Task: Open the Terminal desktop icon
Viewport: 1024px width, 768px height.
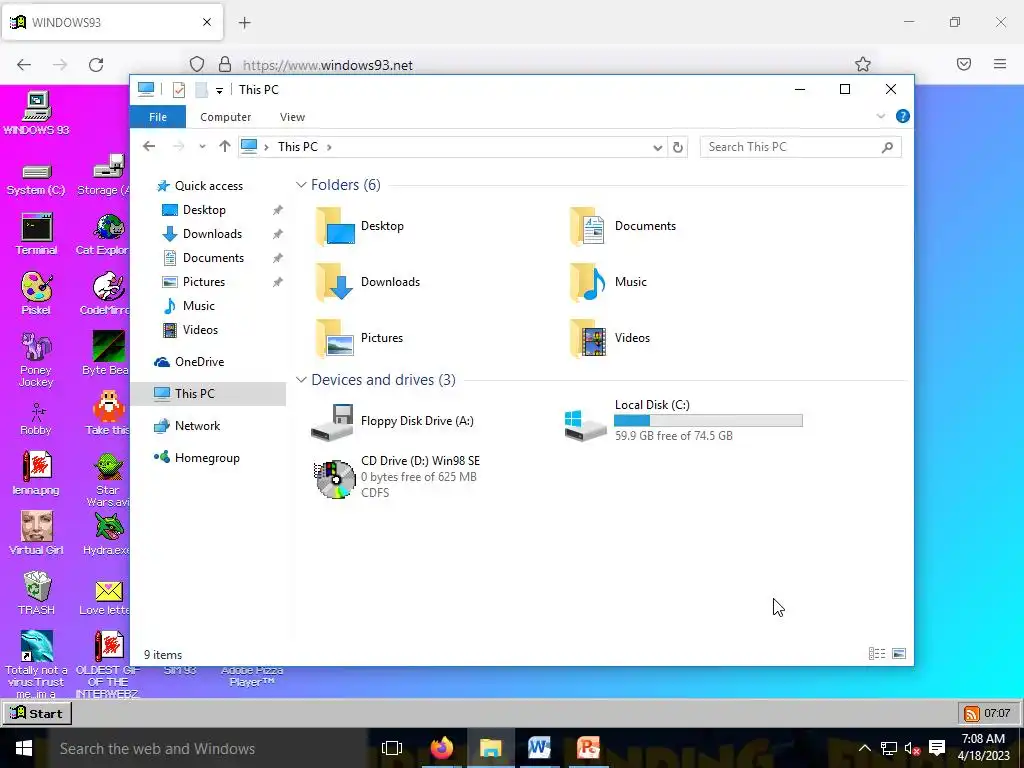Action: [37, 234]
